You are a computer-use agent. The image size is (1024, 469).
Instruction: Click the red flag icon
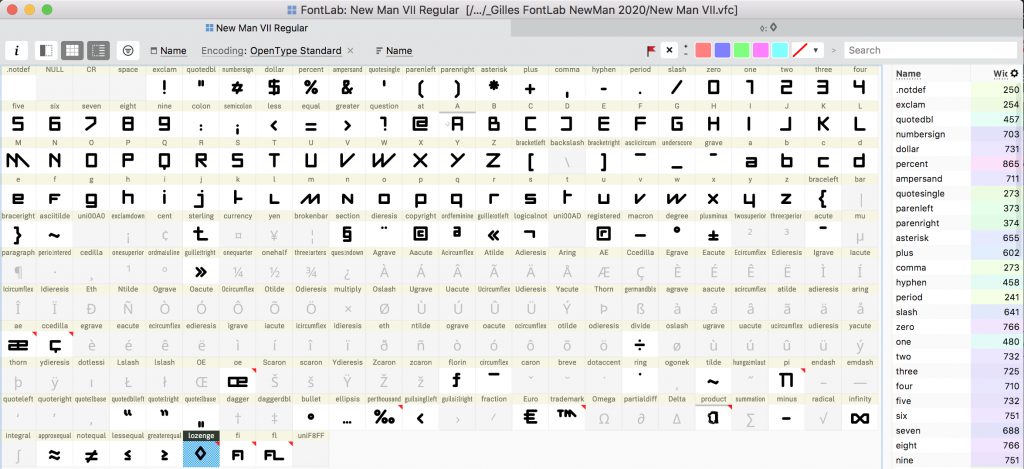point(651,50)
